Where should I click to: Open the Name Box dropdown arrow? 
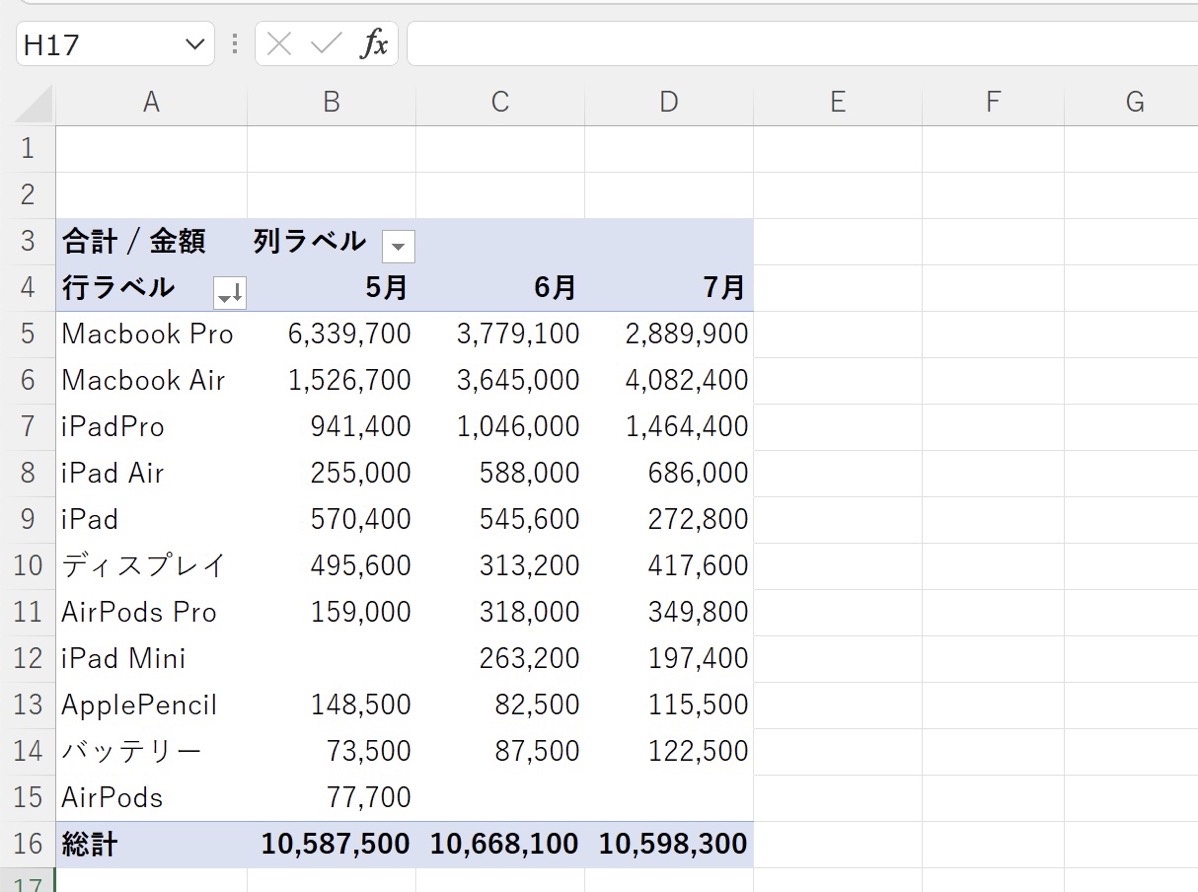pos(195,44)
